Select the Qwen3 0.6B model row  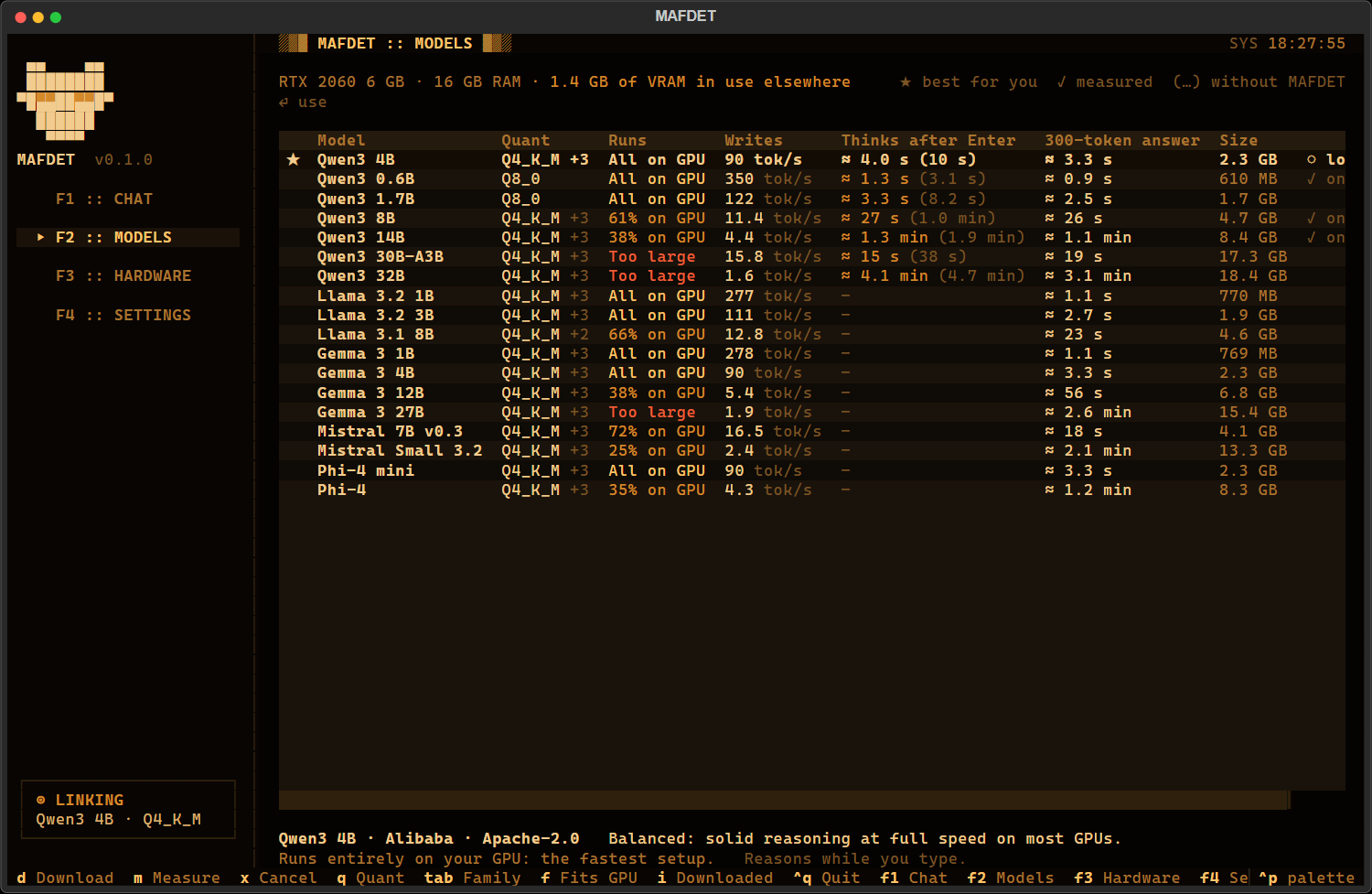812,178
